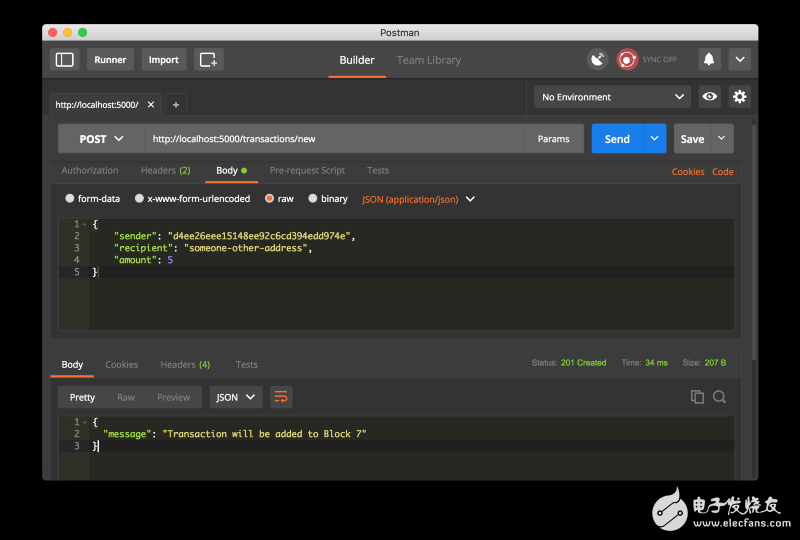Click the new window icon
The width and height of the screenshot is (800, 540).
[x=208, y=60]
